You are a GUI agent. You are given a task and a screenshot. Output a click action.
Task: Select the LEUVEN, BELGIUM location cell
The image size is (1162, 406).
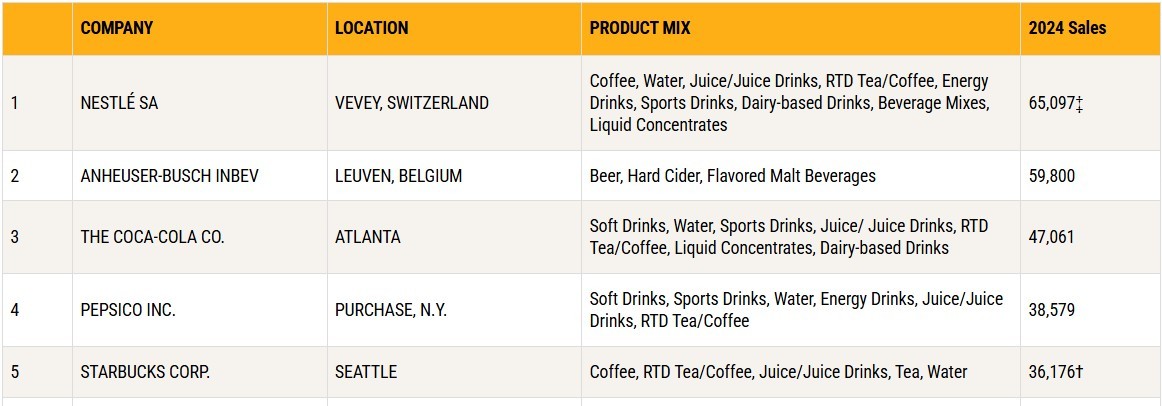(398, 176)
